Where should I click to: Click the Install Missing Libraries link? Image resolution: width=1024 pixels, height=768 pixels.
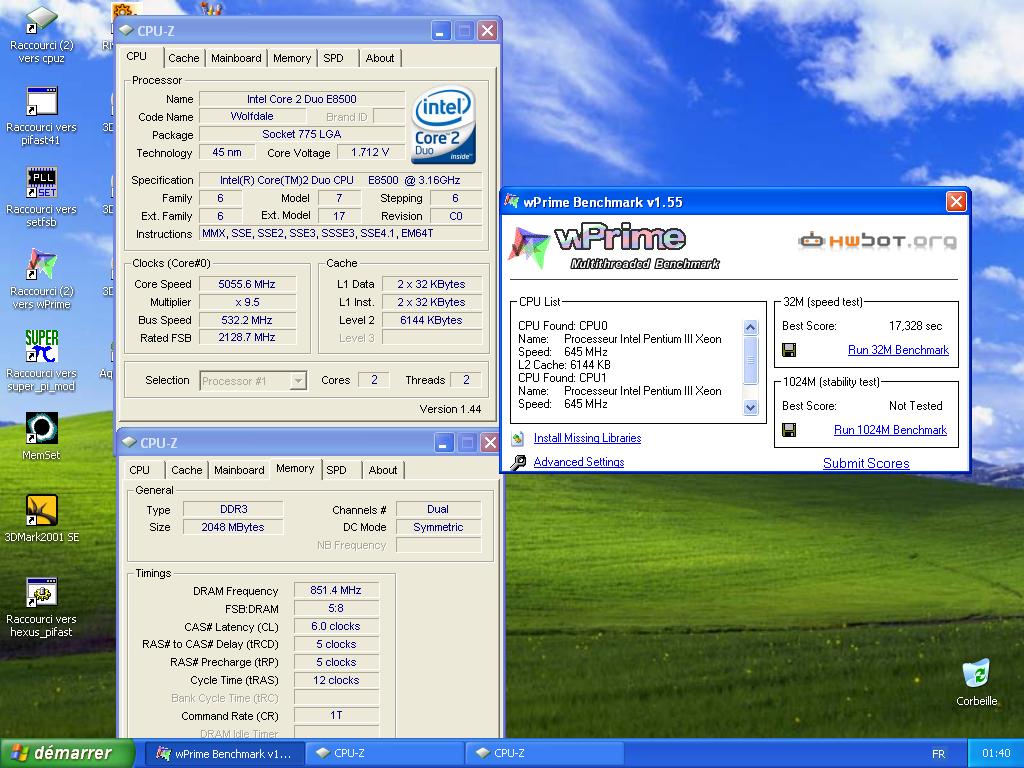587,438
